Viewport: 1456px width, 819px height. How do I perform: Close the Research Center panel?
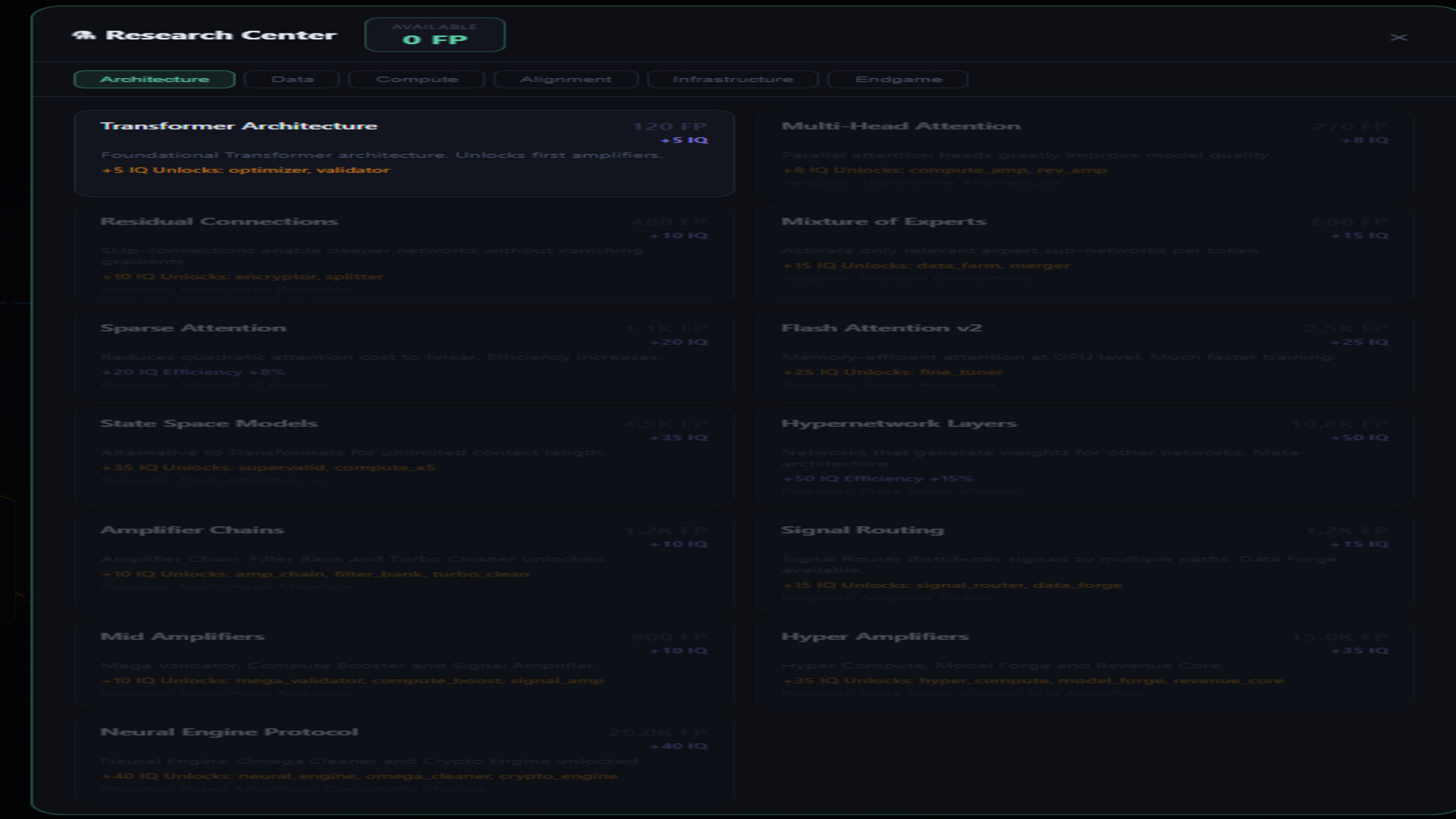pyautogui.click(x=1398, y=37)
